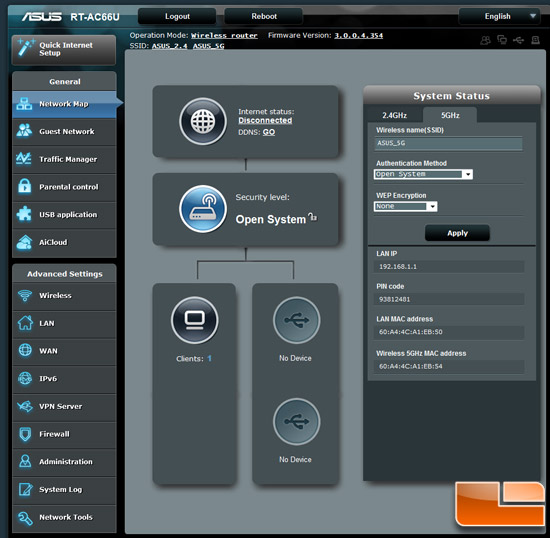Click the PIN code value 93812481
The image size is (550, 538).
pyautogui.click(x=394, y=299)
